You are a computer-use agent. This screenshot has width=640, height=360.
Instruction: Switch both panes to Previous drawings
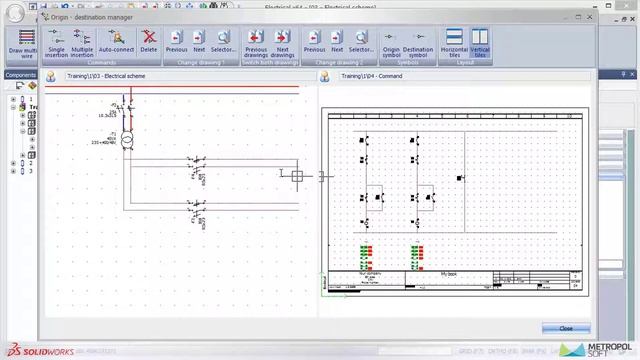coord(256,43)
